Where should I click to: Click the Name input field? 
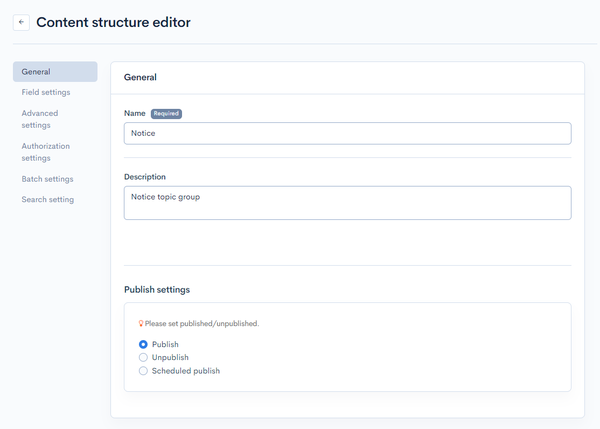point(347,133)
